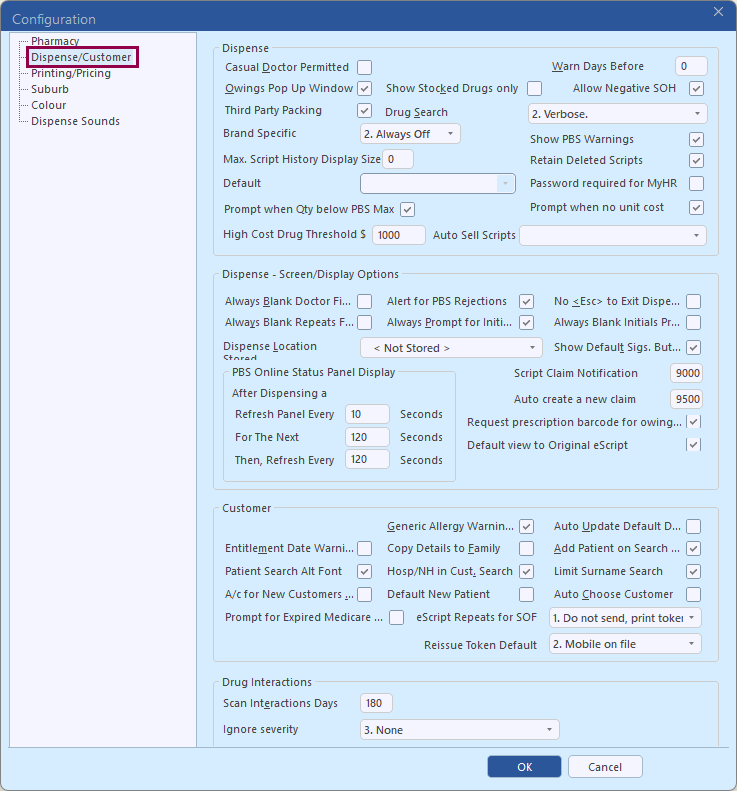
Task: Open Dispense Location Stored dropdown
Action: 451,348
